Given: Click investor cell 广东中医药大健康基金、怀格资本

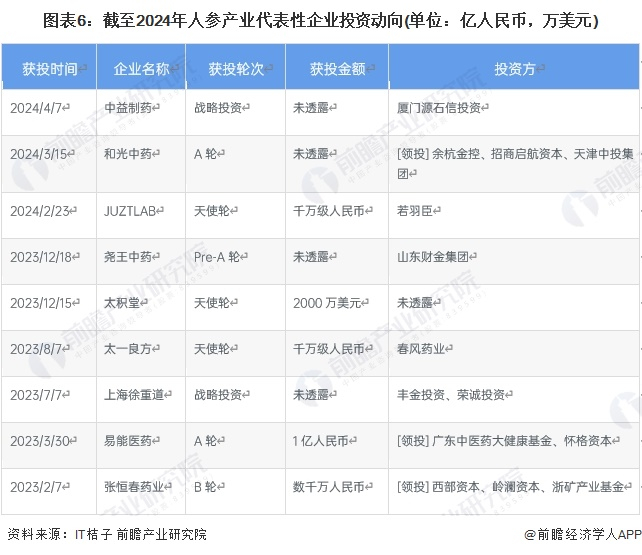Looking at the screenshot, I should 514,445.
